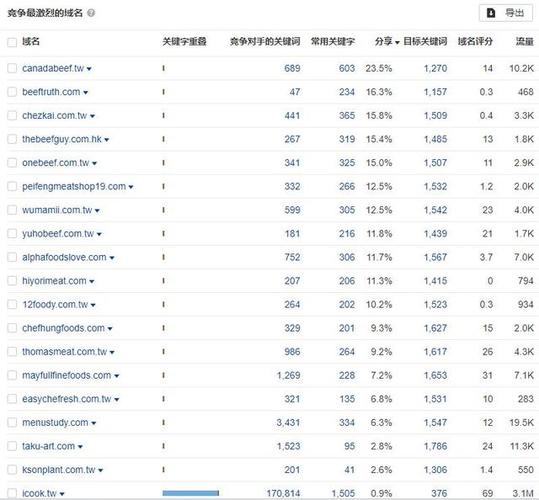Click common keywords value 306 for alphafoodslove.com

tap(346, 257)
